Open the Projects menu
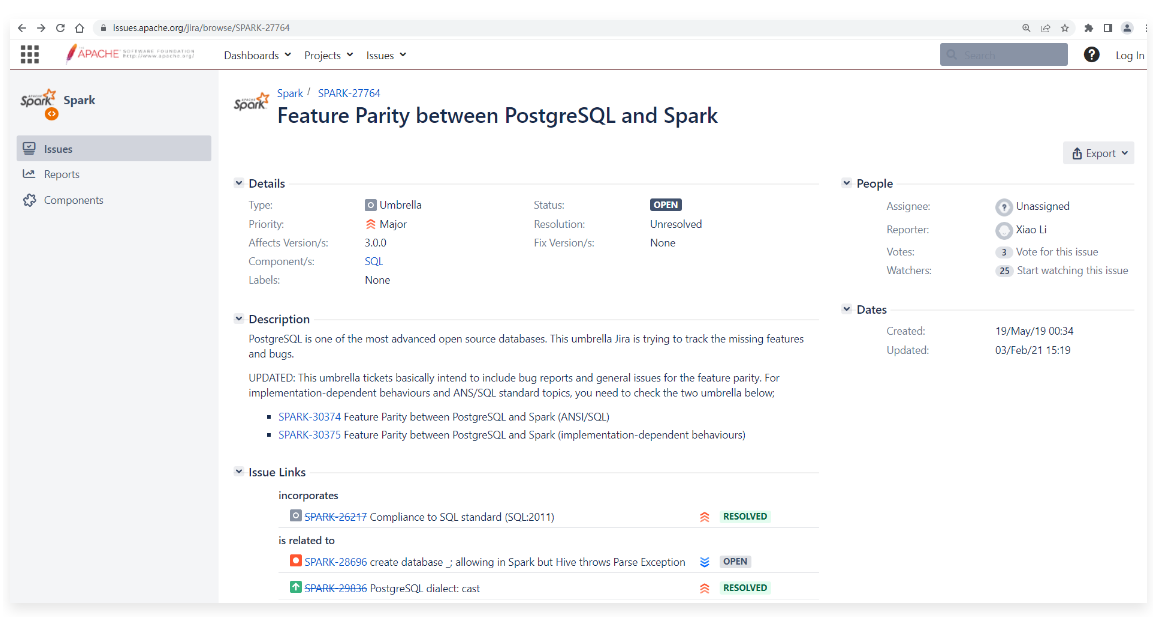 tap(328, 55)
